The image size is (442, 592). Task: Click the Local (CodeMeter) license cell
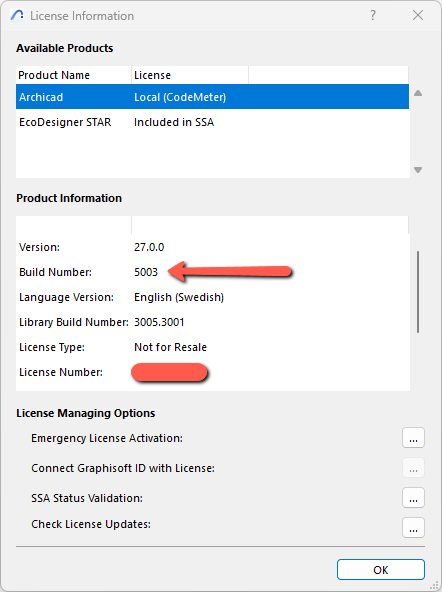tap(180, 97)
